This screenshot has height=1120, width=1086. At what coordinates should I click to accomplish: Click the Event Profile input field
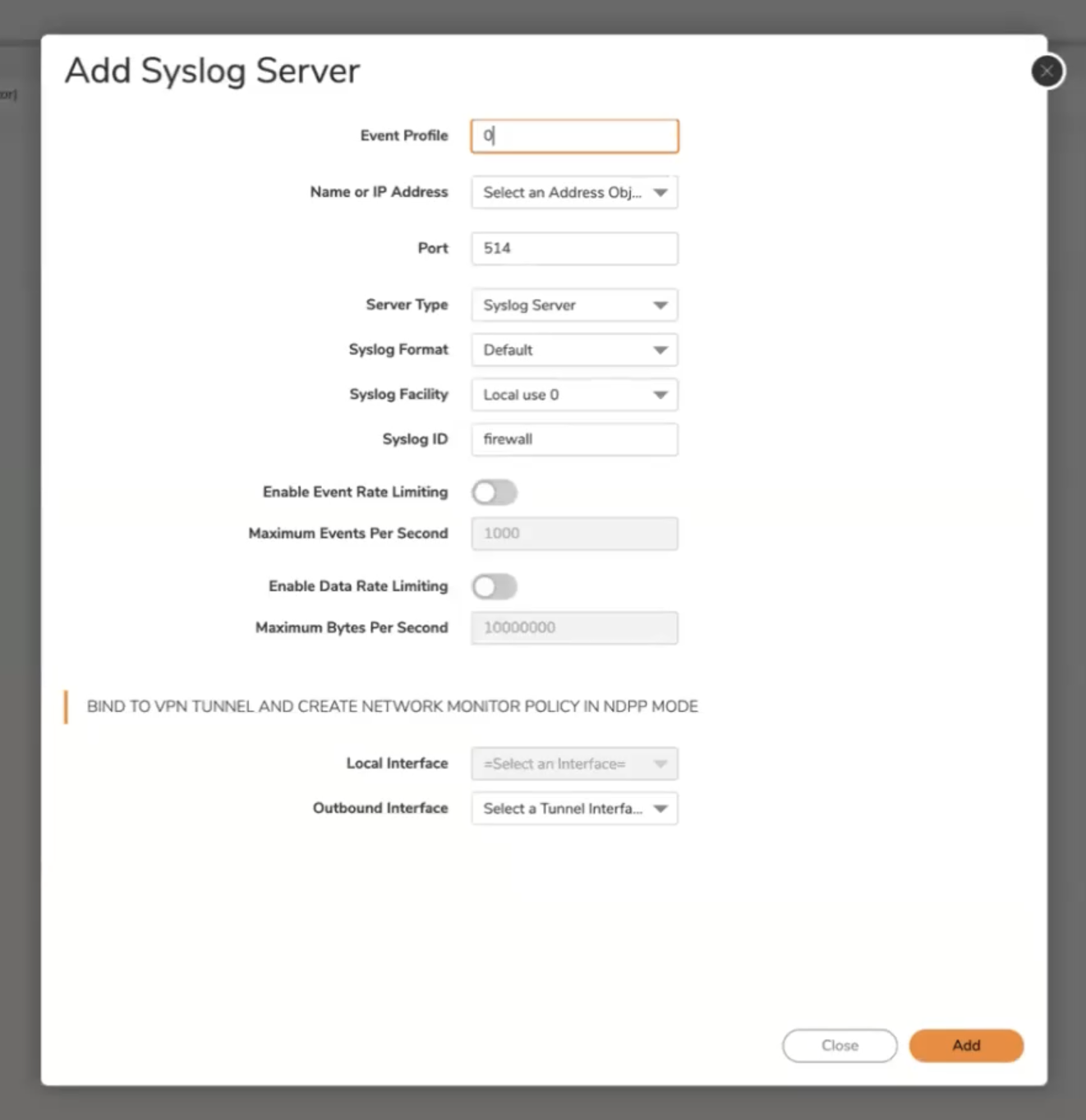(573, 135)
